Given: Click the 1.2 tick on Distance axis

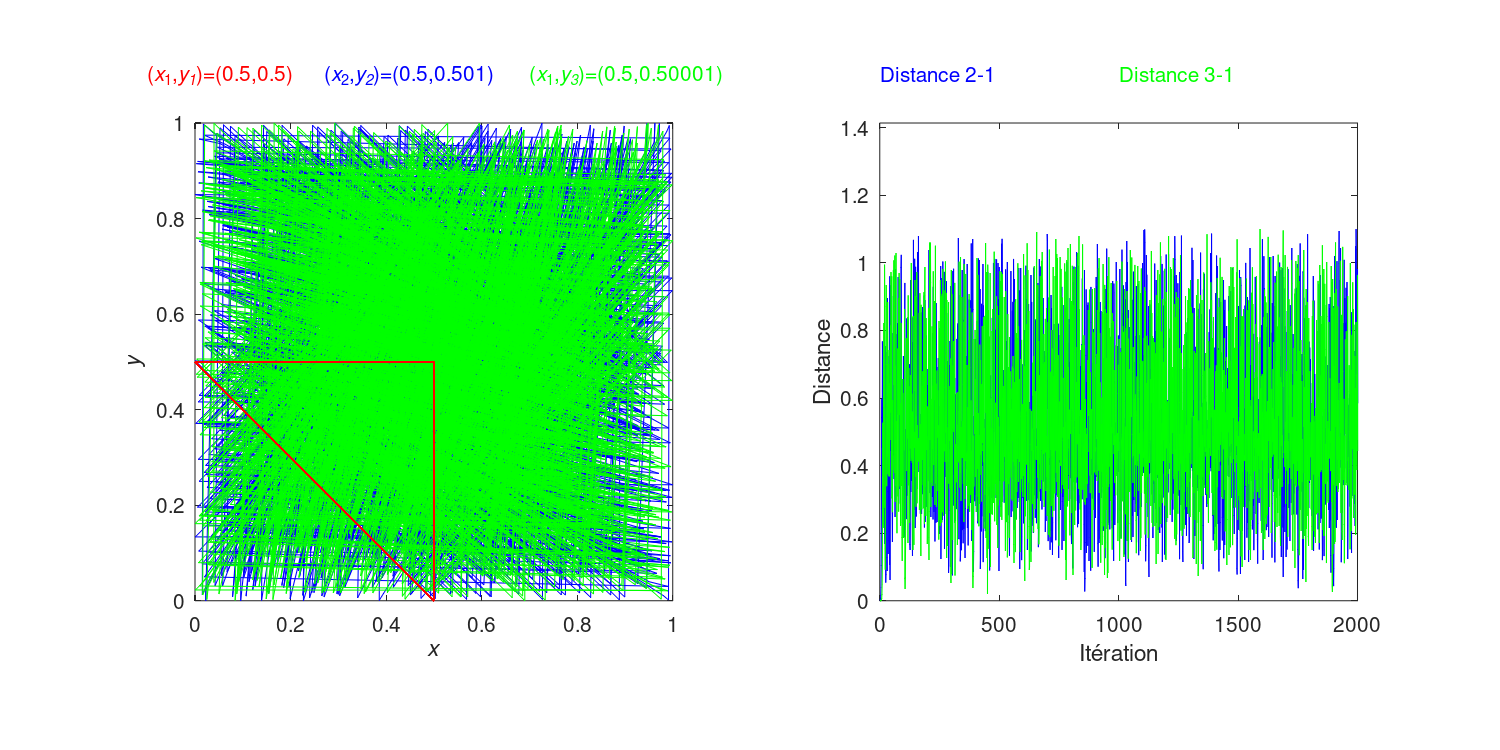Looking at the screenshot, I should tap(858, 195).
